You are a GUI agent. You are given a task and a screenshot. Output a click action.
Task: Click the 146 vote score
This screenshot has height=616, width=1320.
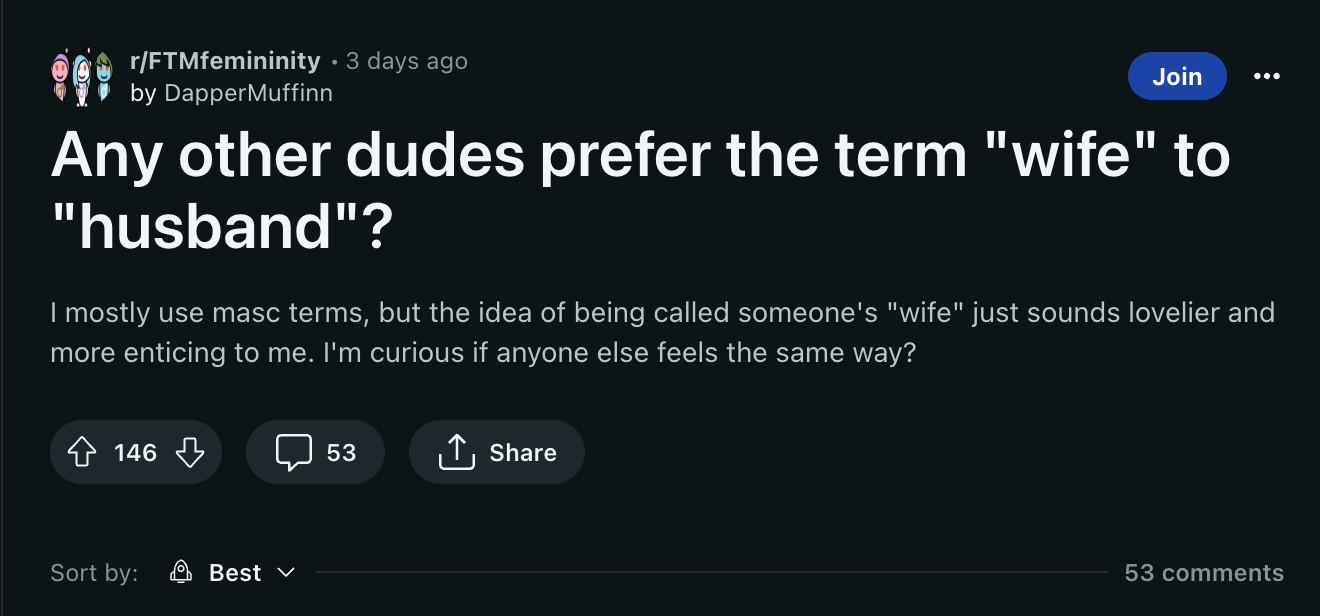(135, 453)
